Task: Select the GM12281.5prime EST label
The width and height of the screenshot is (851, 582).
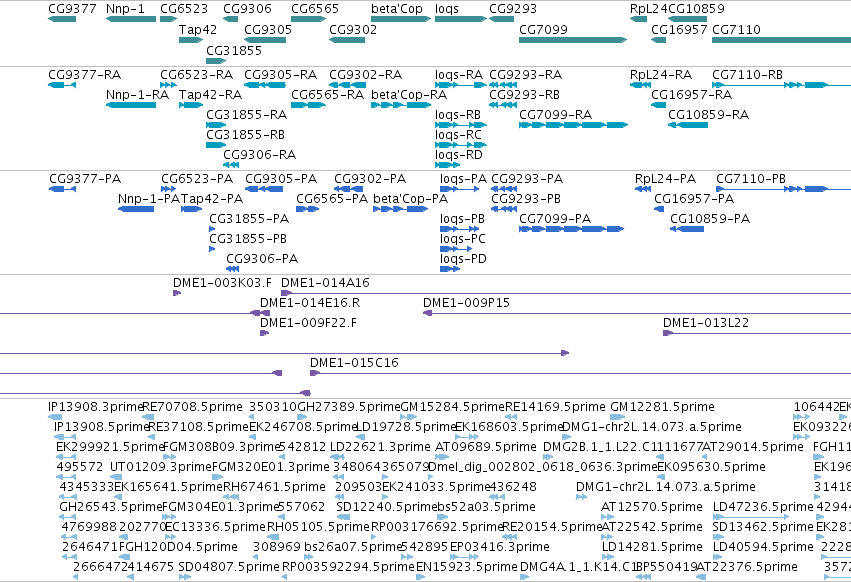Action: (x=662, y=407)
